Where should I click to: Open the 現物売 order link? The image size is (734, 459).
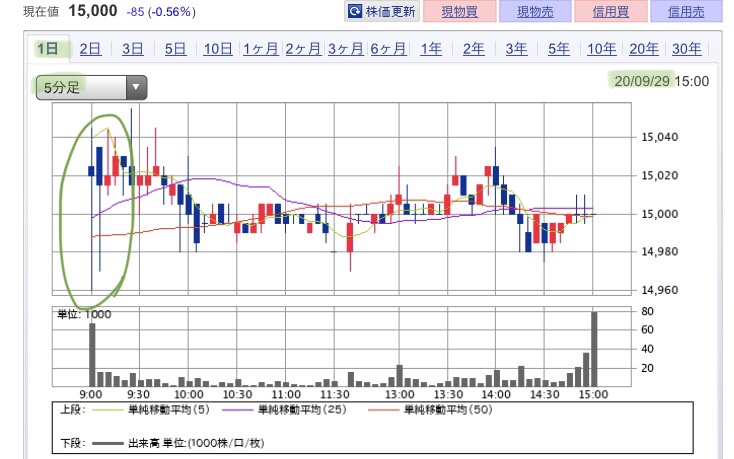535,12
